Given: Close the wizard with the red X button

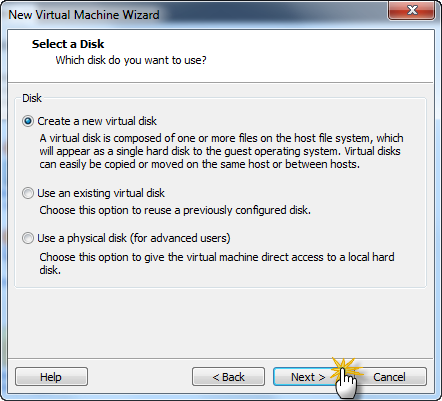Looking at the screenshot, I should 412,10.
